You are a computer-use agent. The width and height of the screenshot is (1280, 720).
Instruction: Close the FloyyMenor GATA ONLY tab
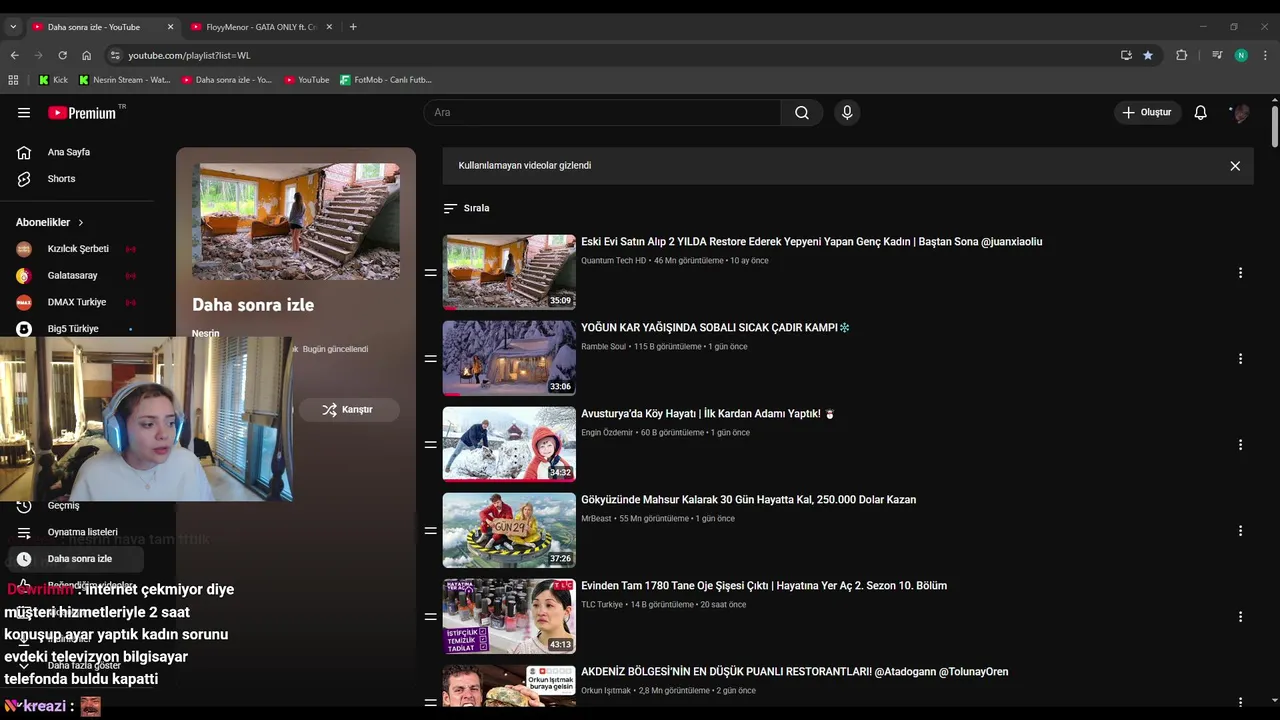pos(329,27)
